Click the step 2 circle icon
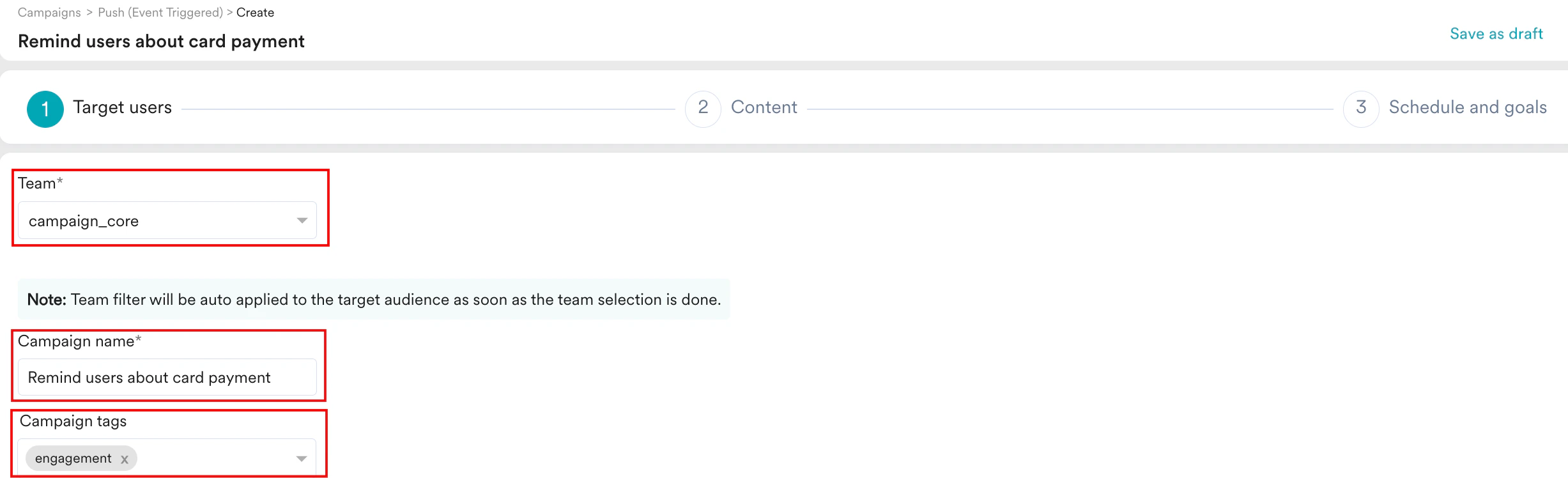Screen dimensions: 1568x478 703,108
